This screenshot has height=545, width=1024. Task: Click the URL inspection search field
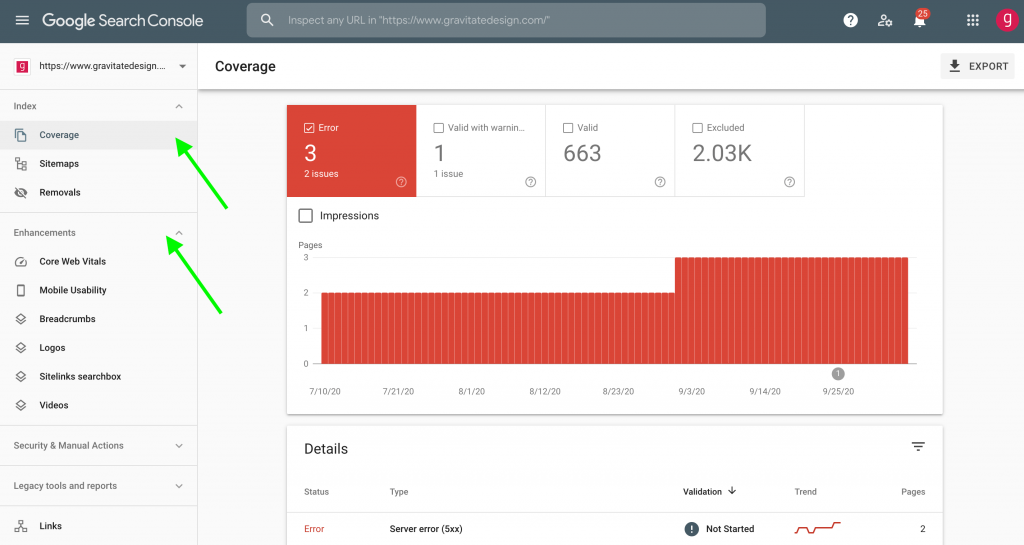tap(506, 20)
